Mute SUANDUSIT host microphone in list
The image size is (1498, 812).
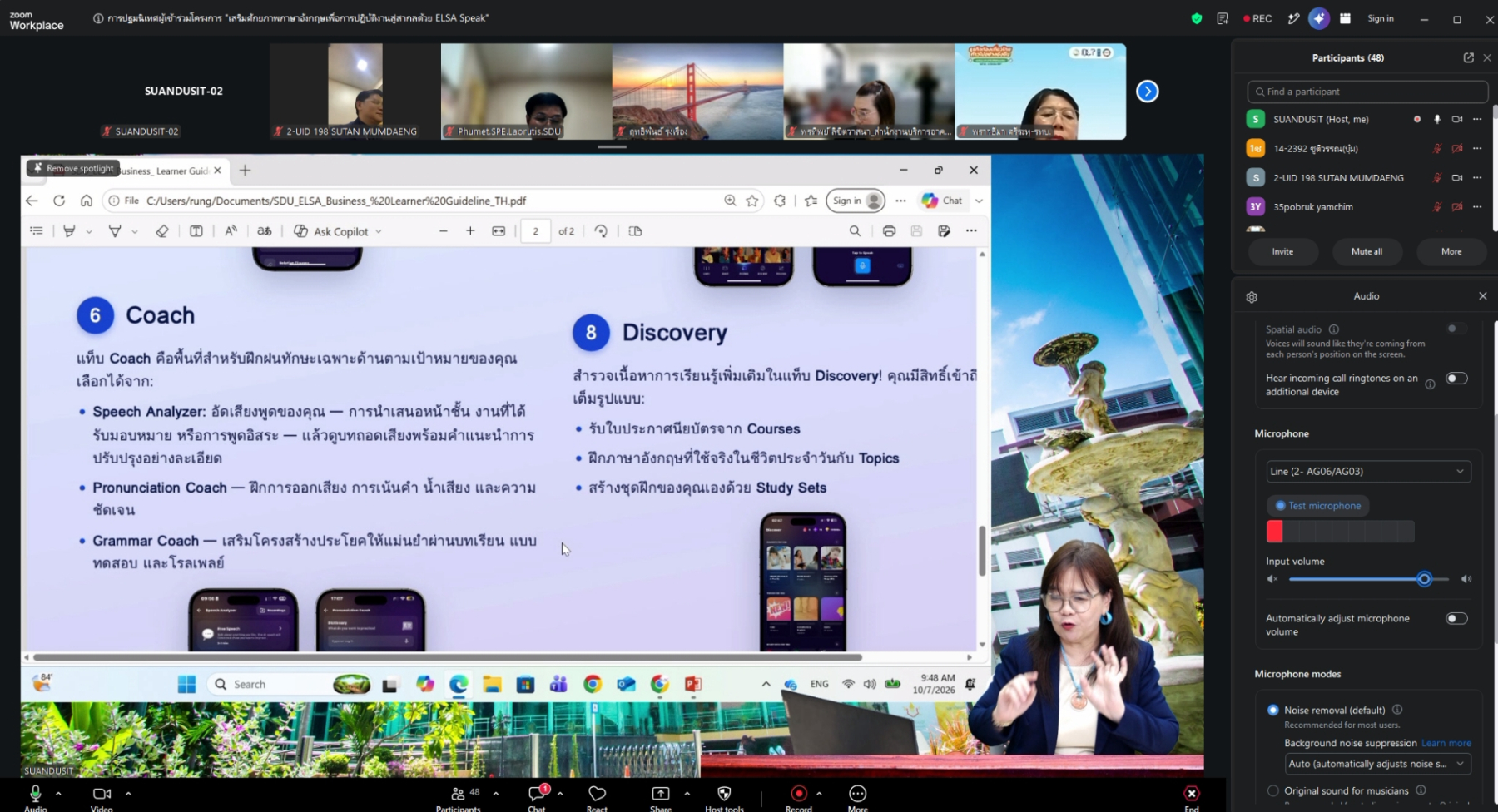[1436, 119]
